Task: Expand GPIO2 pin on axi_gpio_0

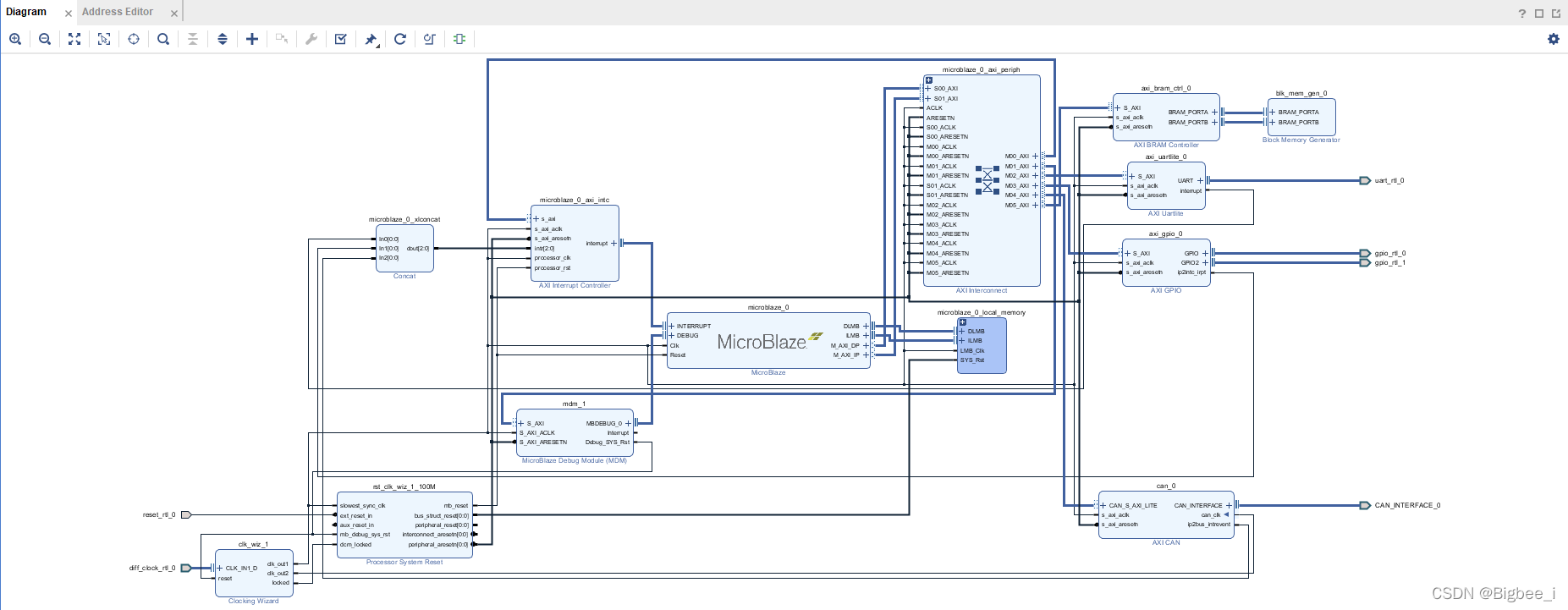Action: (1205, 262)
